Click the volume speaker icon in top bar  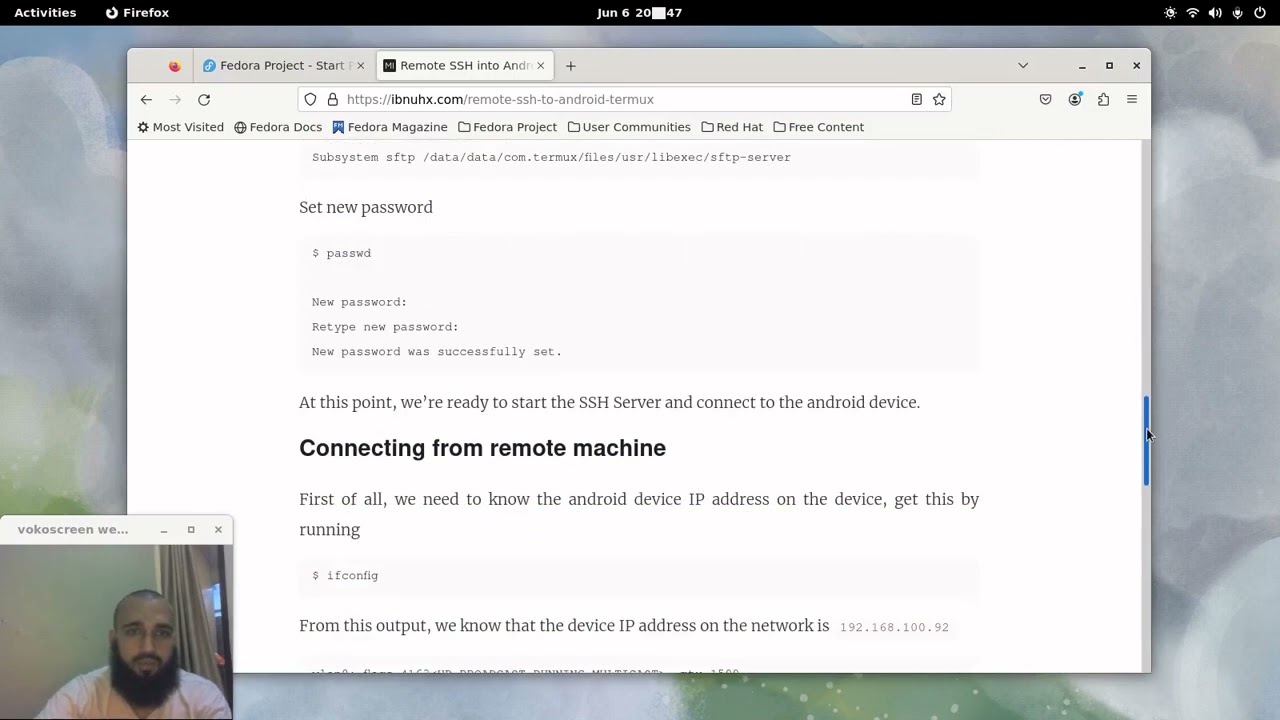point(1215,13)
